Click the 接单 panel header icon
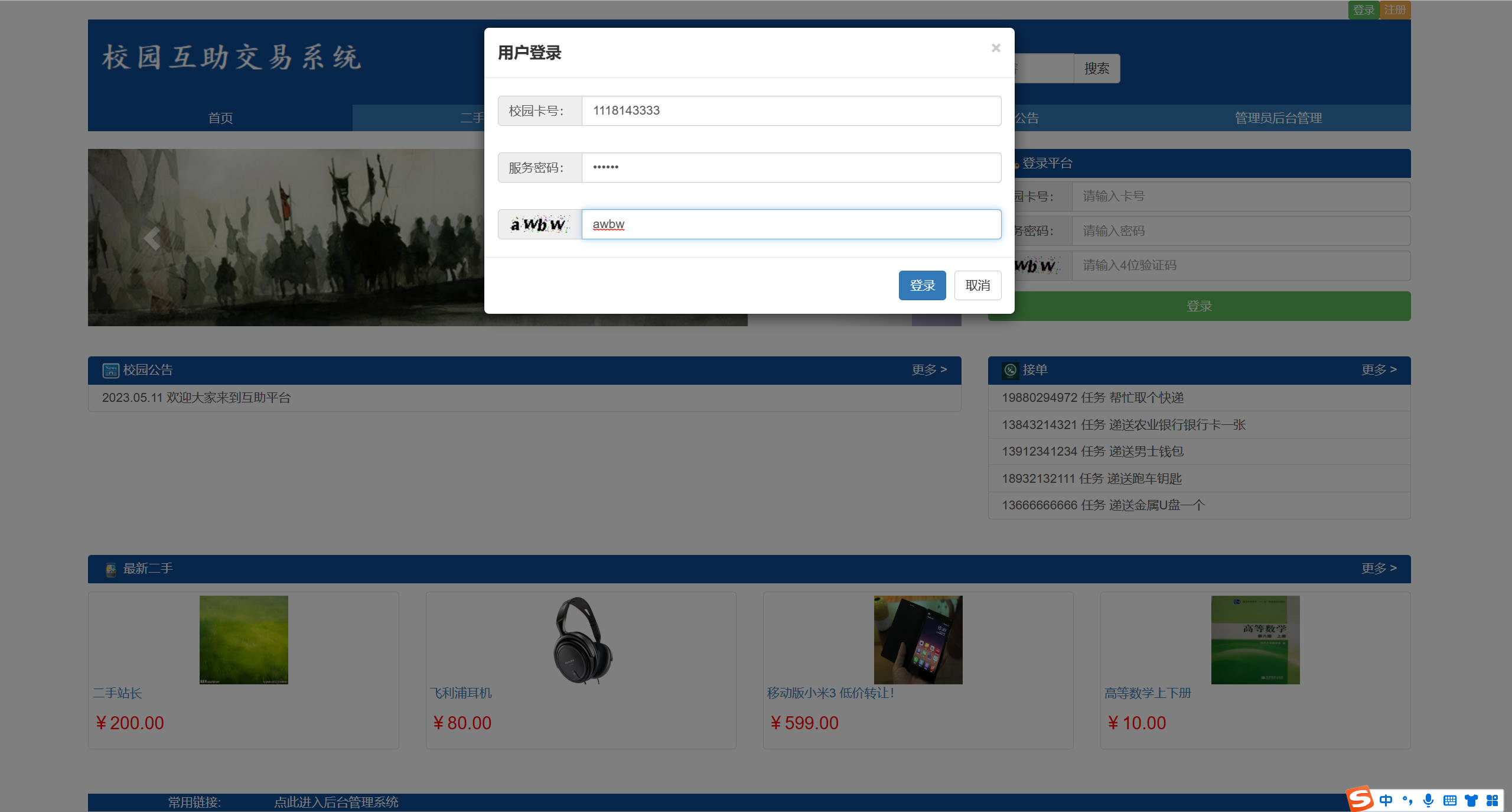The height and width of the screenshot is (812, 1512). 1010,369
